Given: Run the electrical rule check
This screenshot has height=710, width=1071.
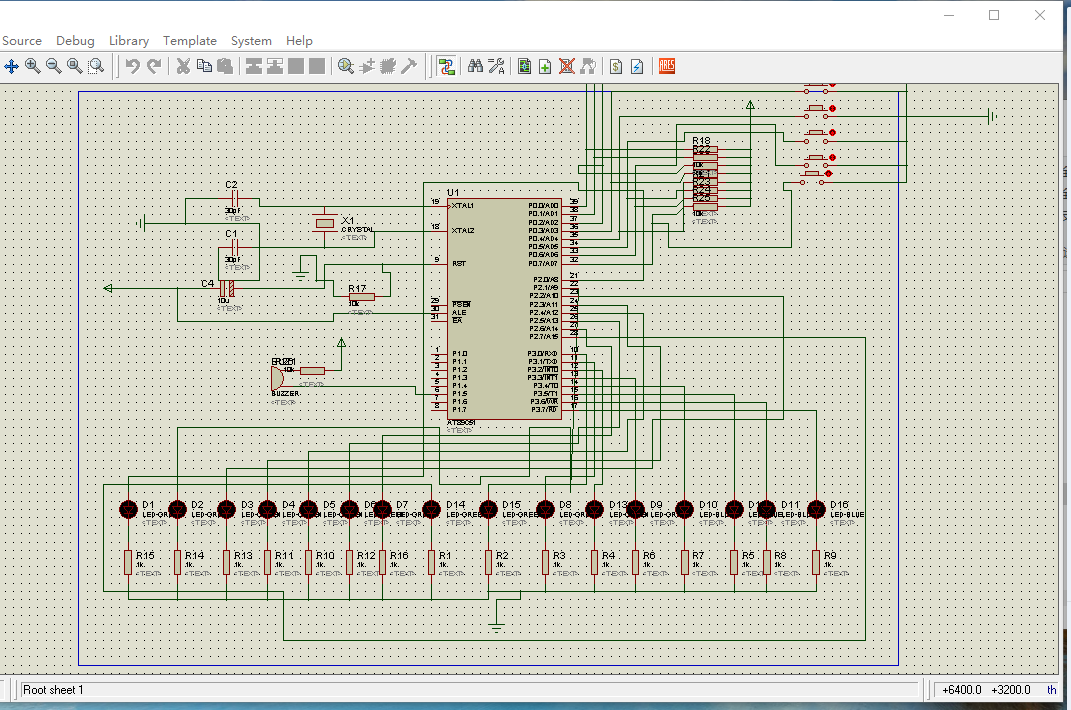Looking at the screenshot, I should 637,66.
